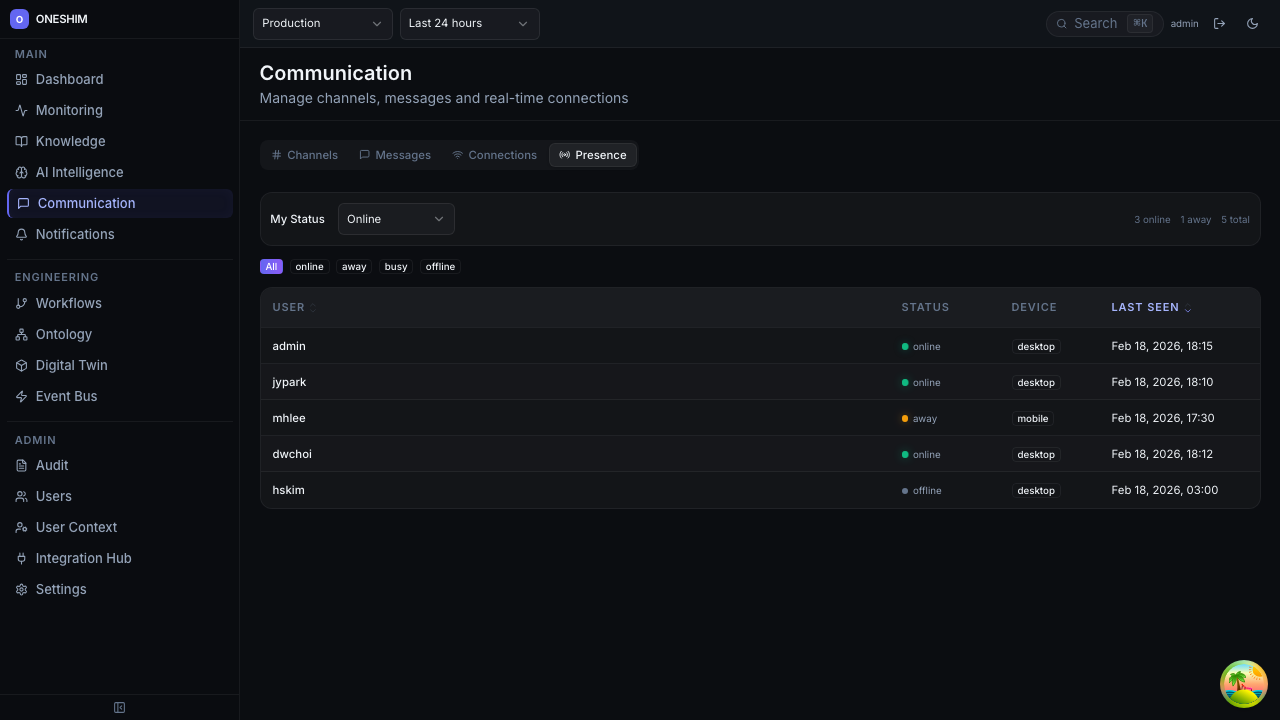Viewport: 1280px width, 720px height.
Task: Open the Production environment dropdown
Action: 322,24
